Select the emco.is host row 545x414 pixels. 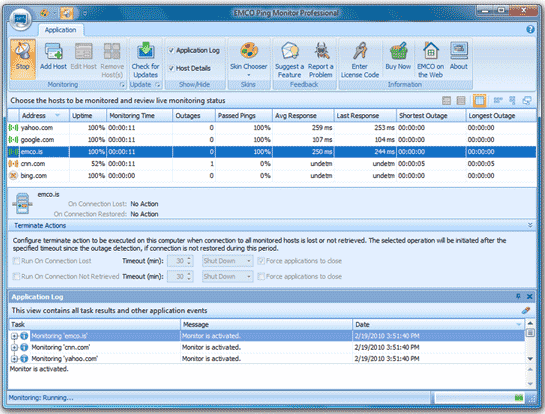pos(272,152)
